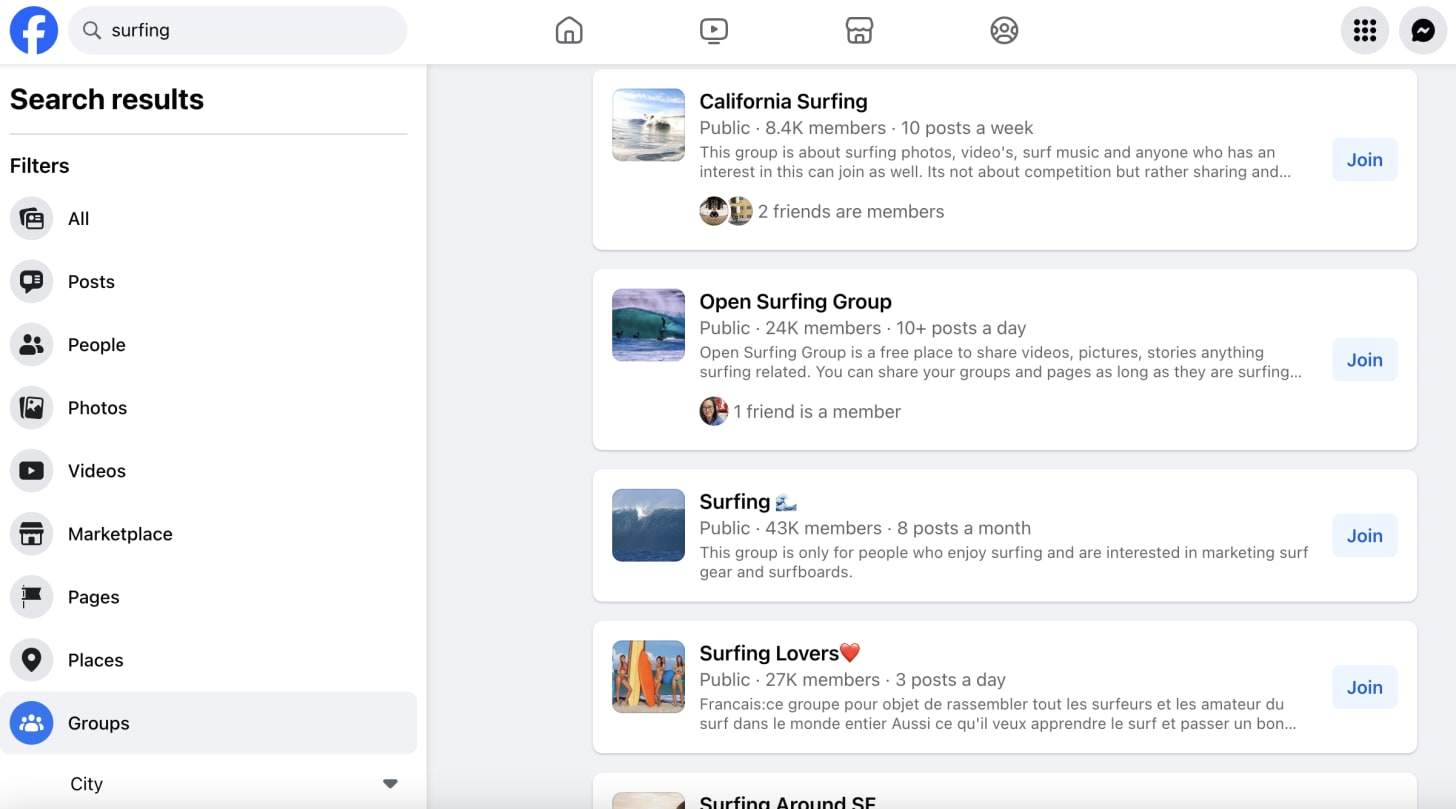This screenshot has width=1456, height=809.
Task: Choose the Videos filter label
Action: pos(97,471)
